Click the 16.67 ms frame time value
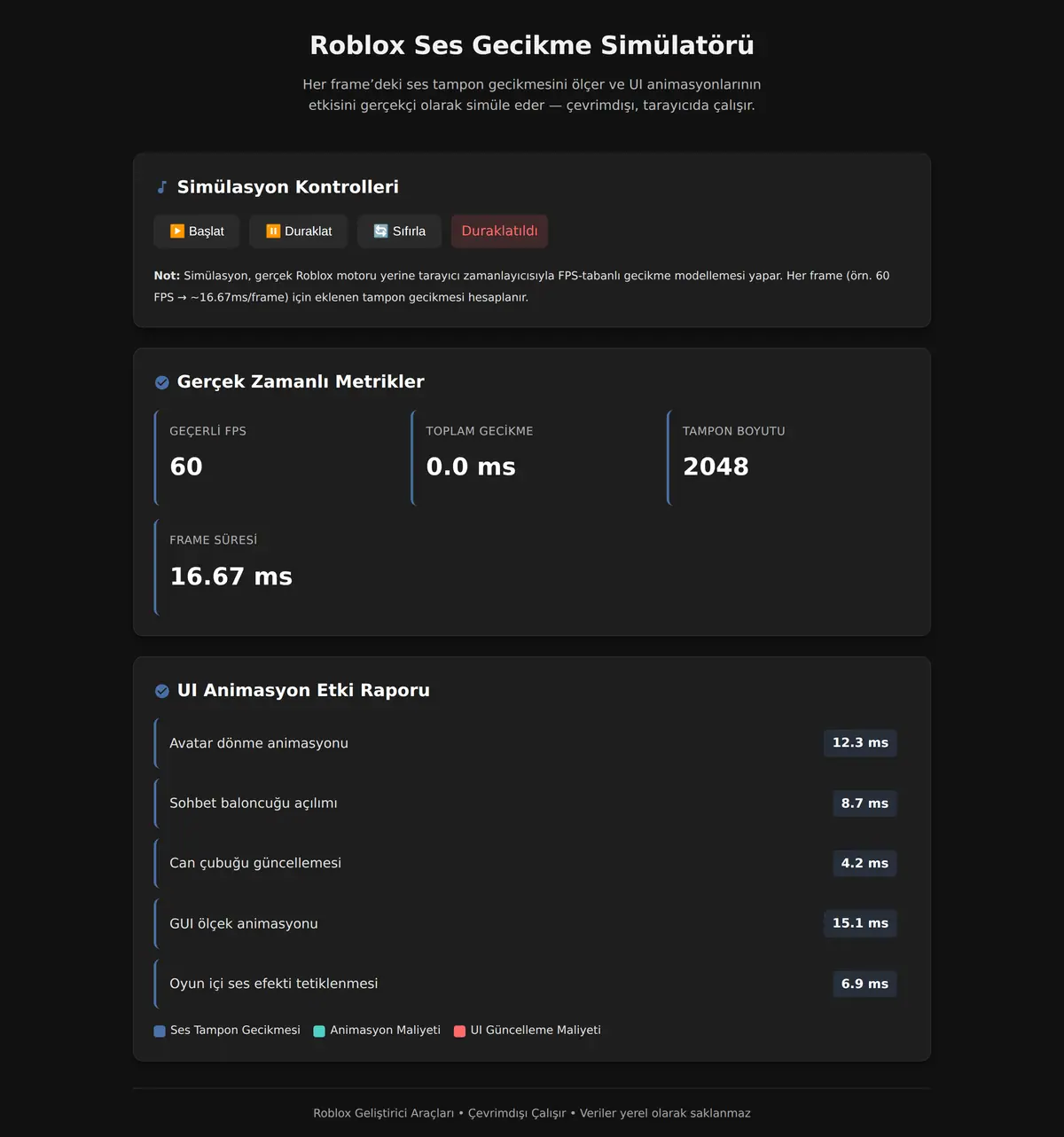 tap(231, 577)
